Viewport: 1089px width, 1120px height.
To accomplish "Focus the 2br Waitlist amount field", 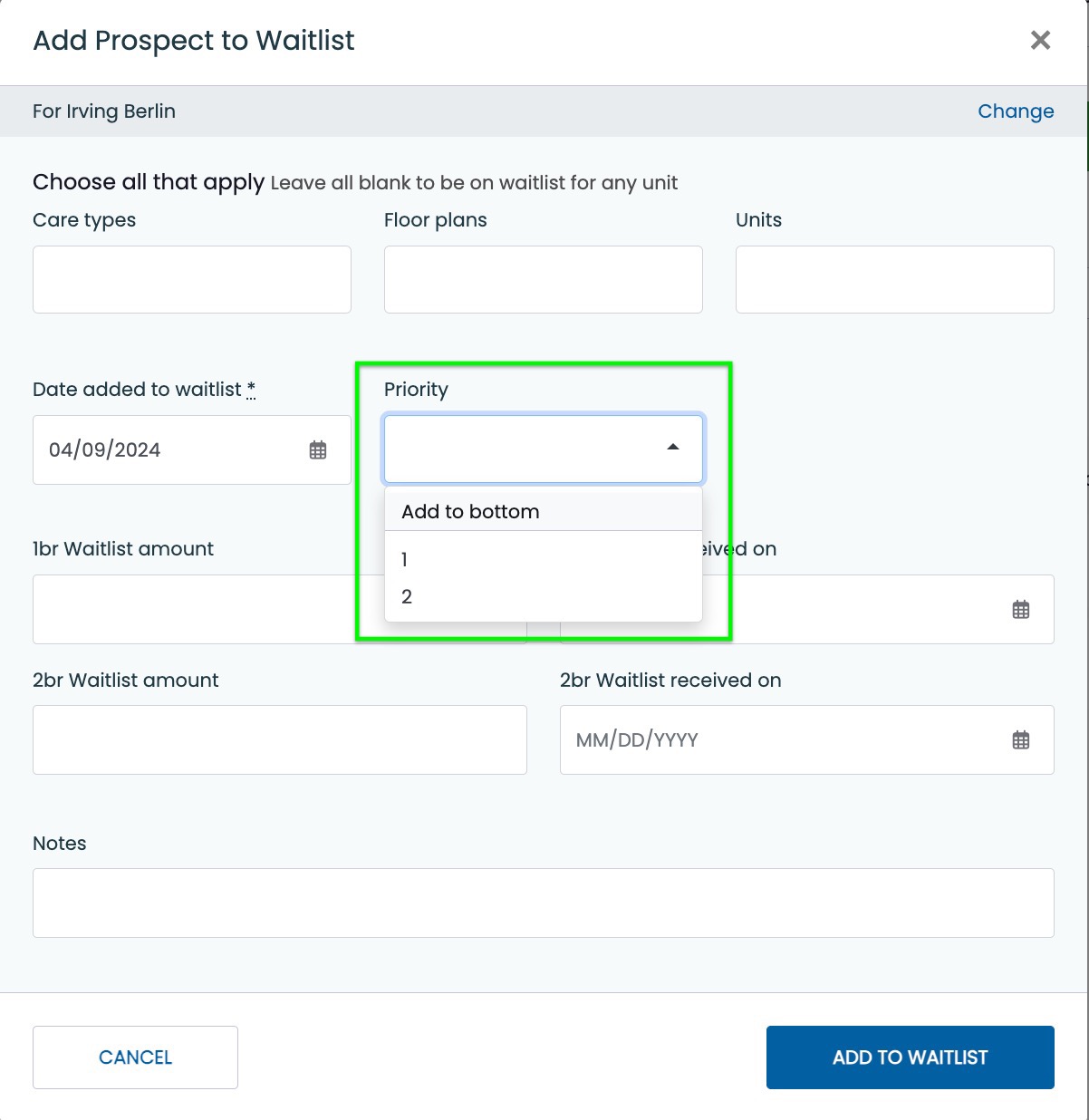I will click(280, 740).
